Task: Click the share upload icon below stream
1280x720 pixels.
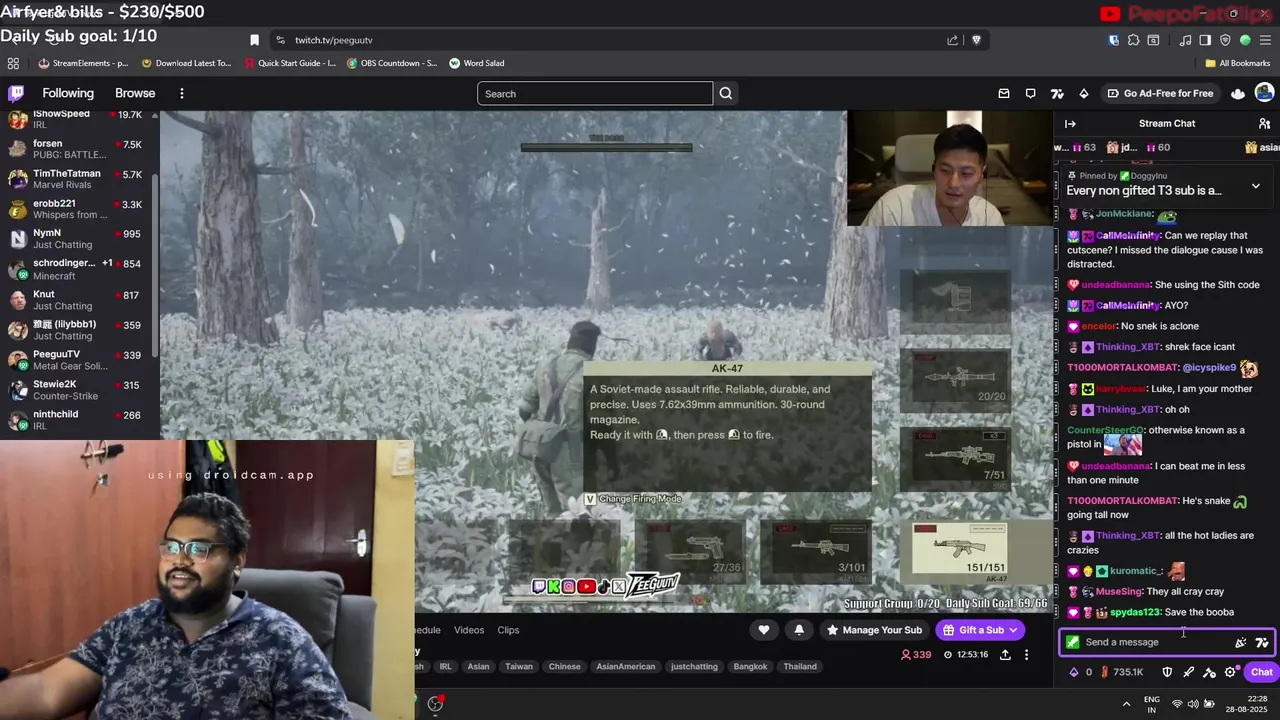Action: pos(1005,655)
